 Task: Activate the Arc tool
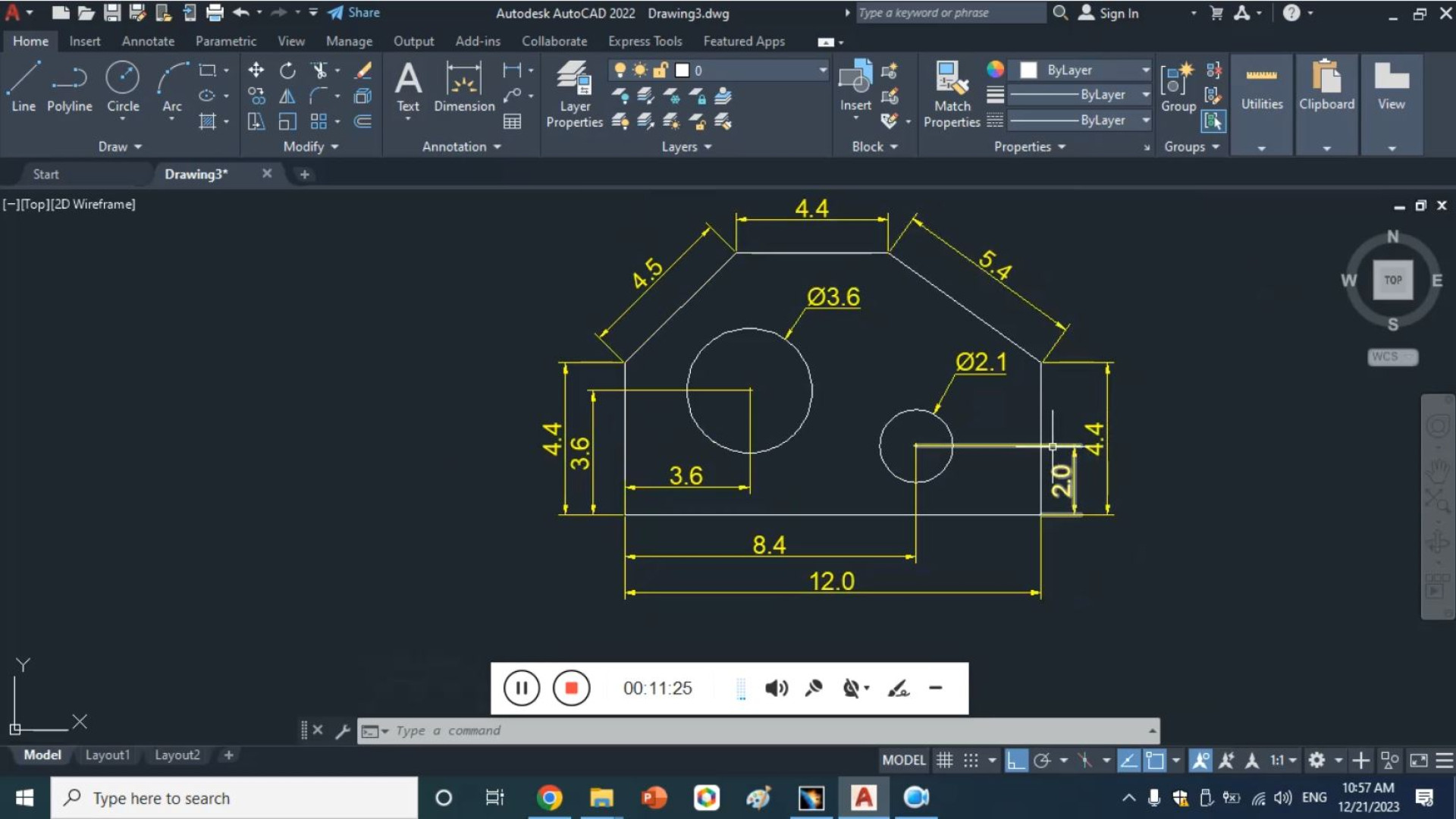coord(172,87)
